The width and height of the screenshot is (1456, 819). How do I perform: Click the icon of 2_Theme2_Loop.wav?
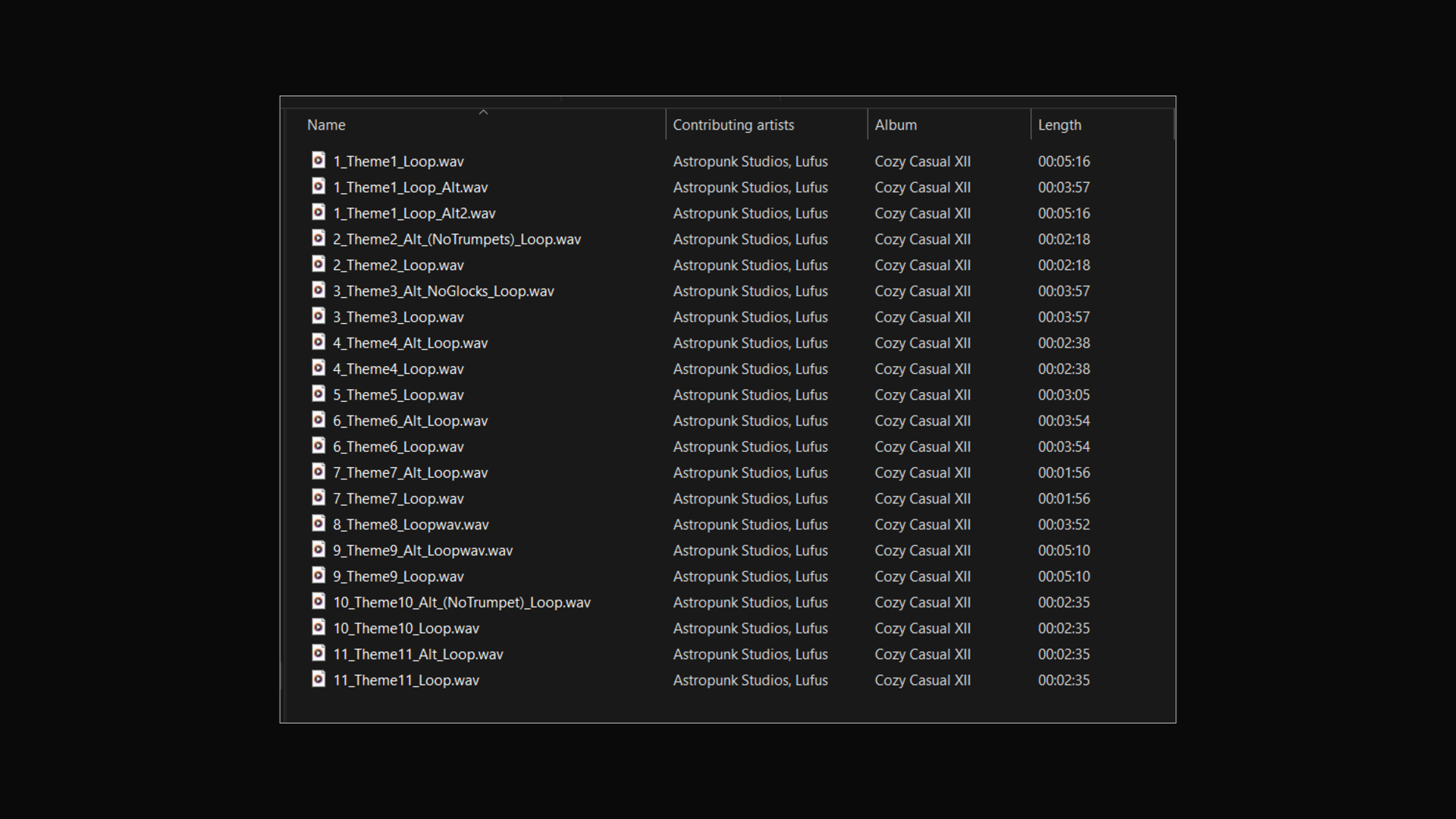[x=318, y=264]
